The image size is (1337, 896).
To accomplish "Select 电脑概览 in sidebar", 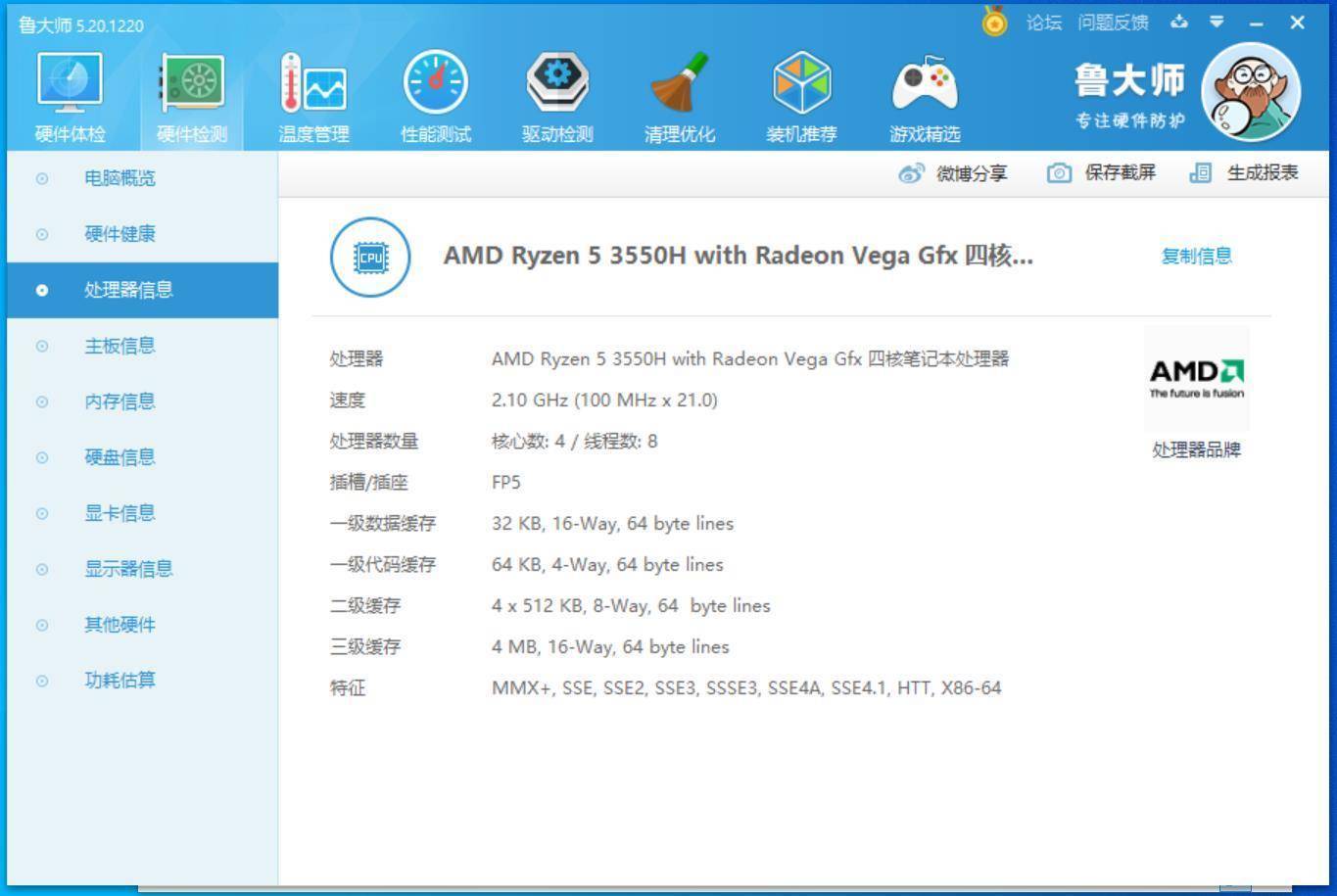I will [142, 178].
